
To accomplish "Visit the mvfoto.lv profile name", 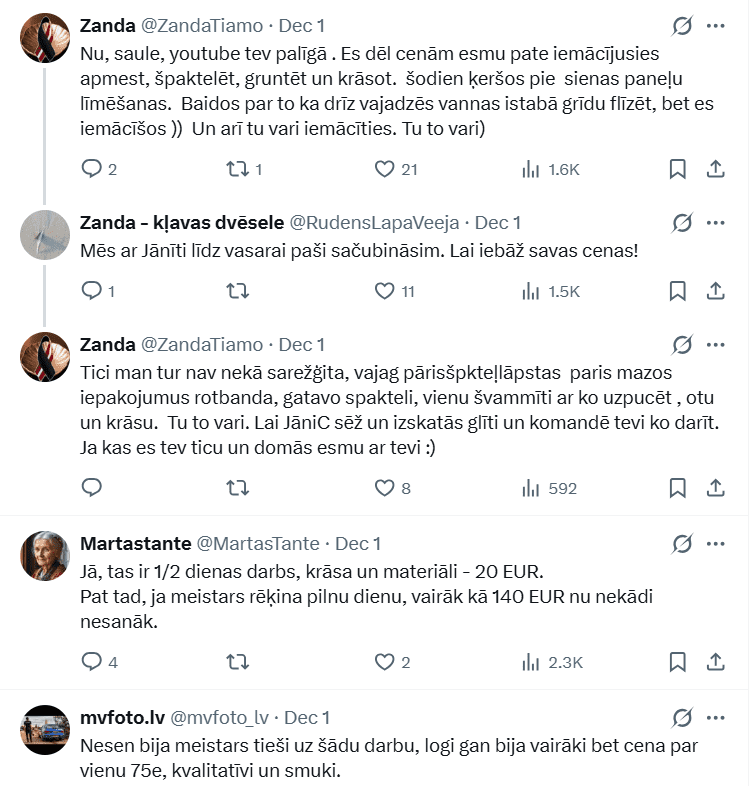I will [x=120, y=718].
